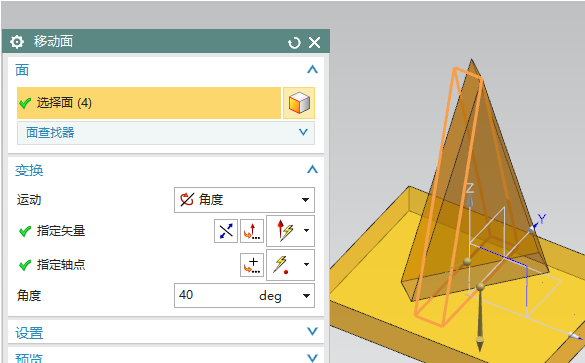Click the face selection cube icon
The width and height of the screenshot is (585, 363).
coord(299,103)
